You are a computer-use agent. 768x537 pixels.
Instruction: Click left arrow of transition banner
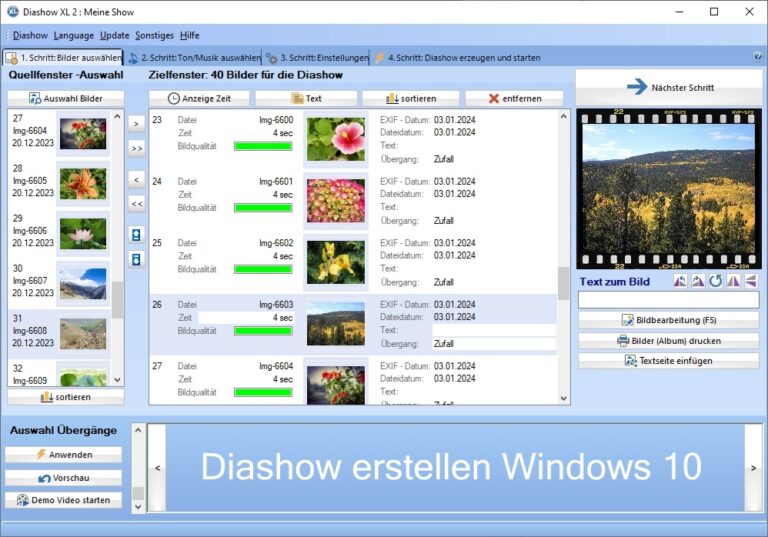[158, 468]
